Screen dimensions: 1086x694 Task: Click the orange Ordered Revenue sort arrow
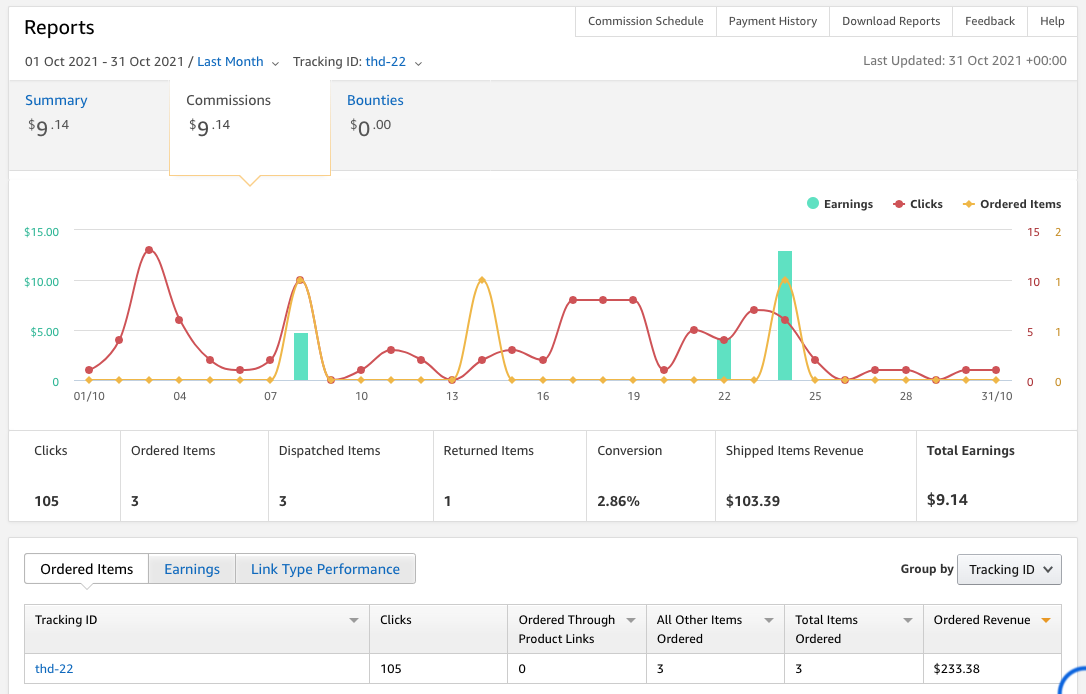(1046, 620)
